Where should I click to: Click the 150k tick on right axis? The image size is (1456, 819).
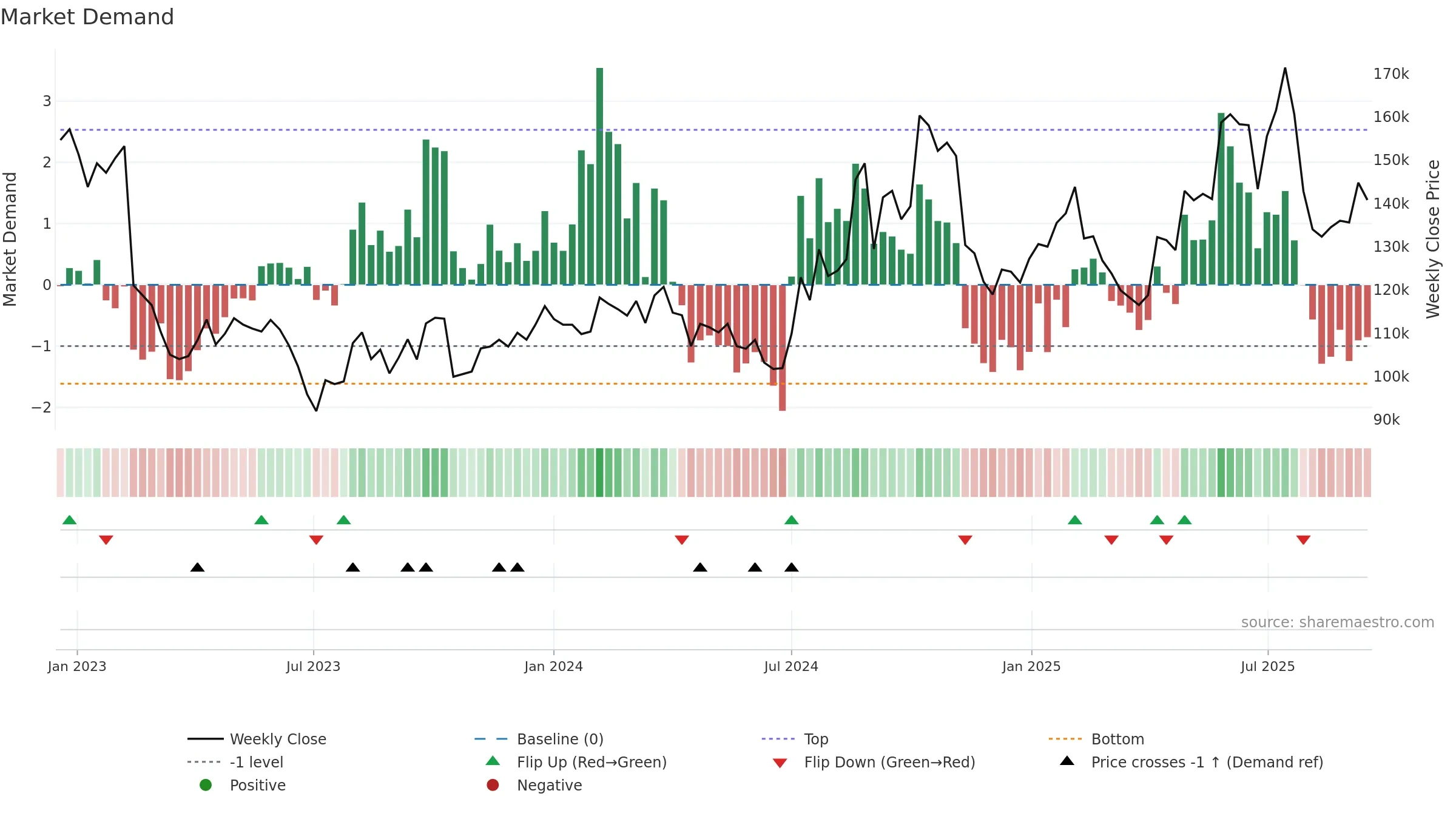(1392, 160)
